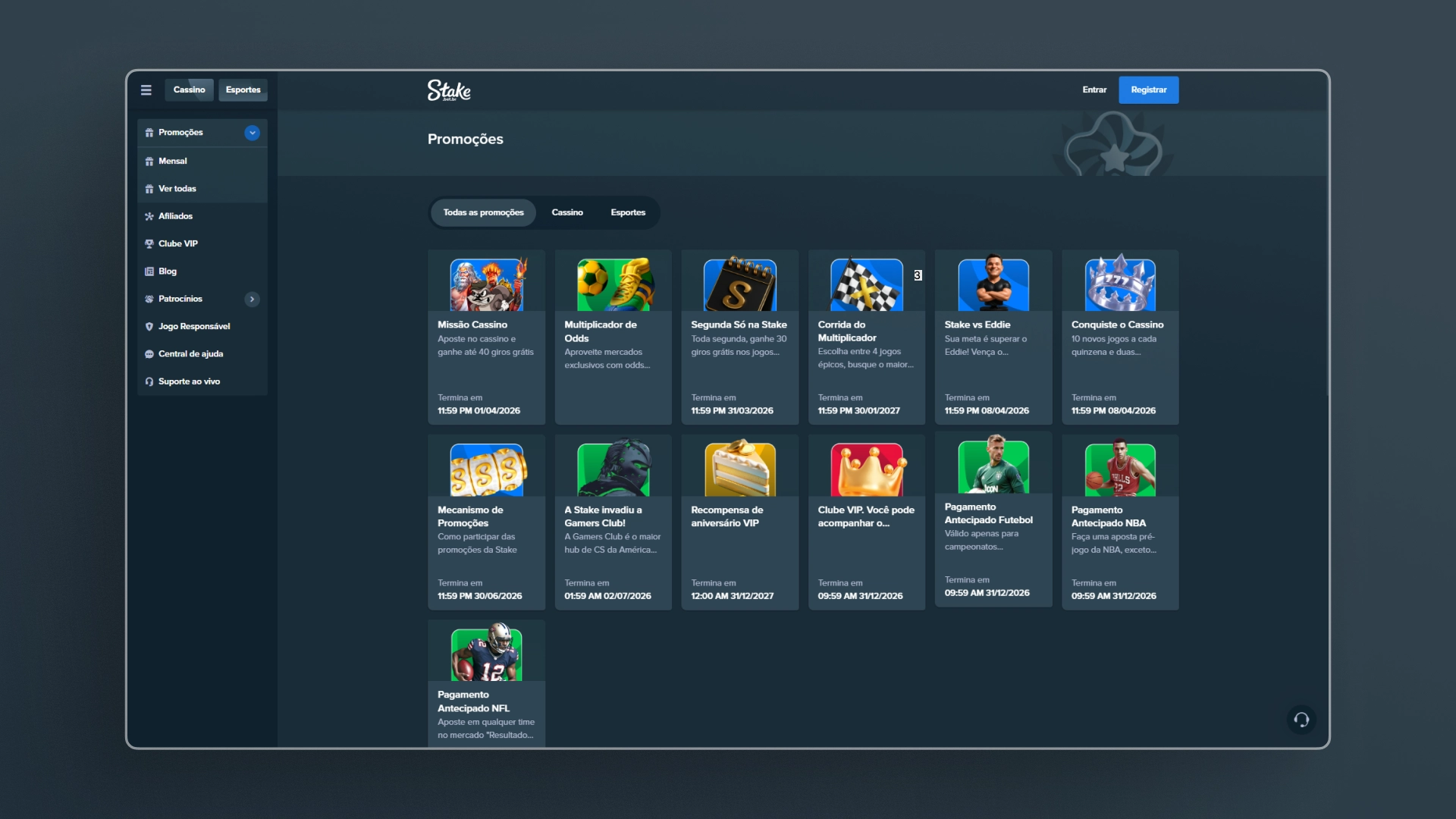Screen dimensions: 1456x819
Task: Open the hamburger menu icon
Action: (x=146, y=90)
